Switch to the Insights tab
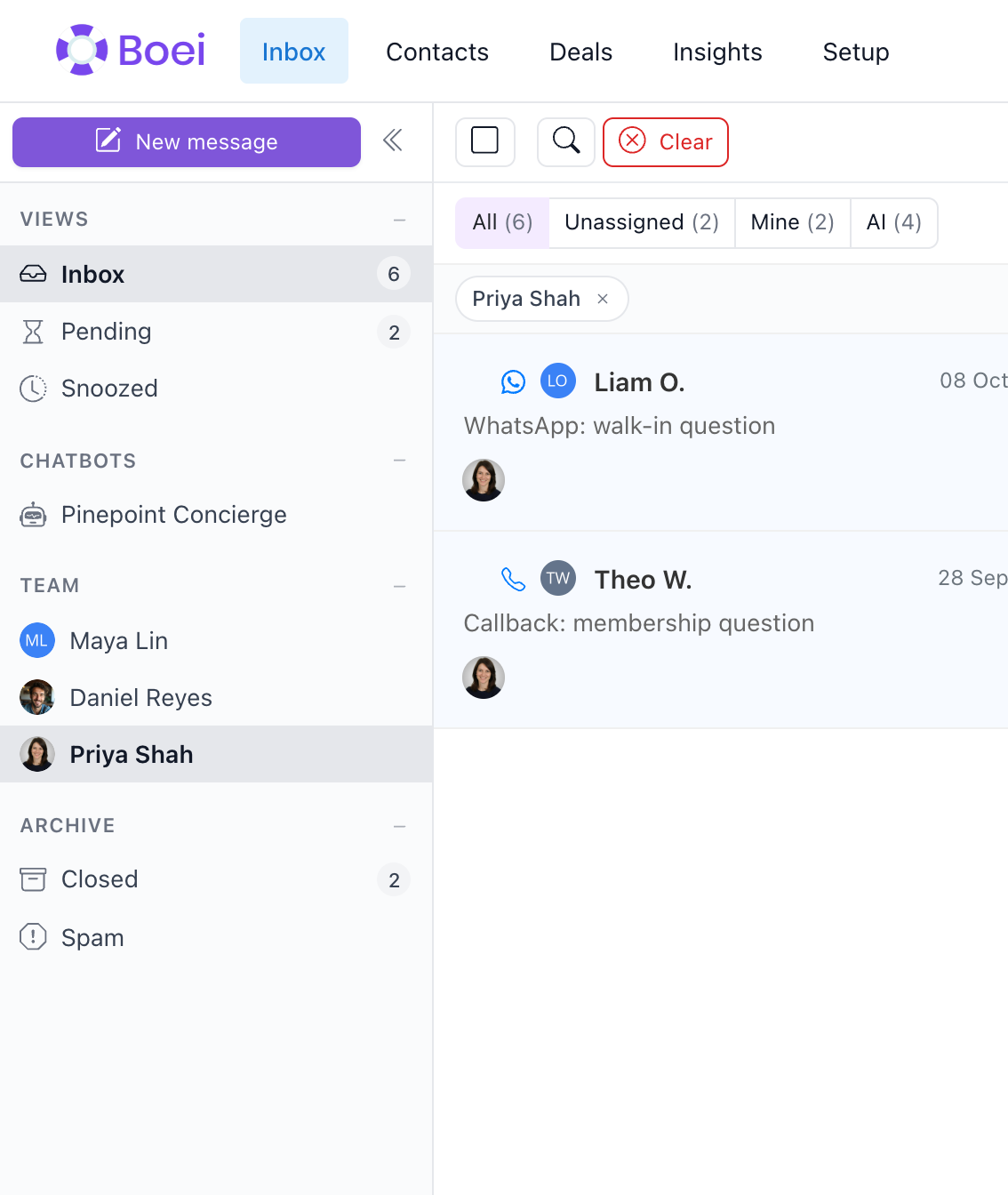This screenshot has width=1008, height=1195. click(x=717, y=52)
